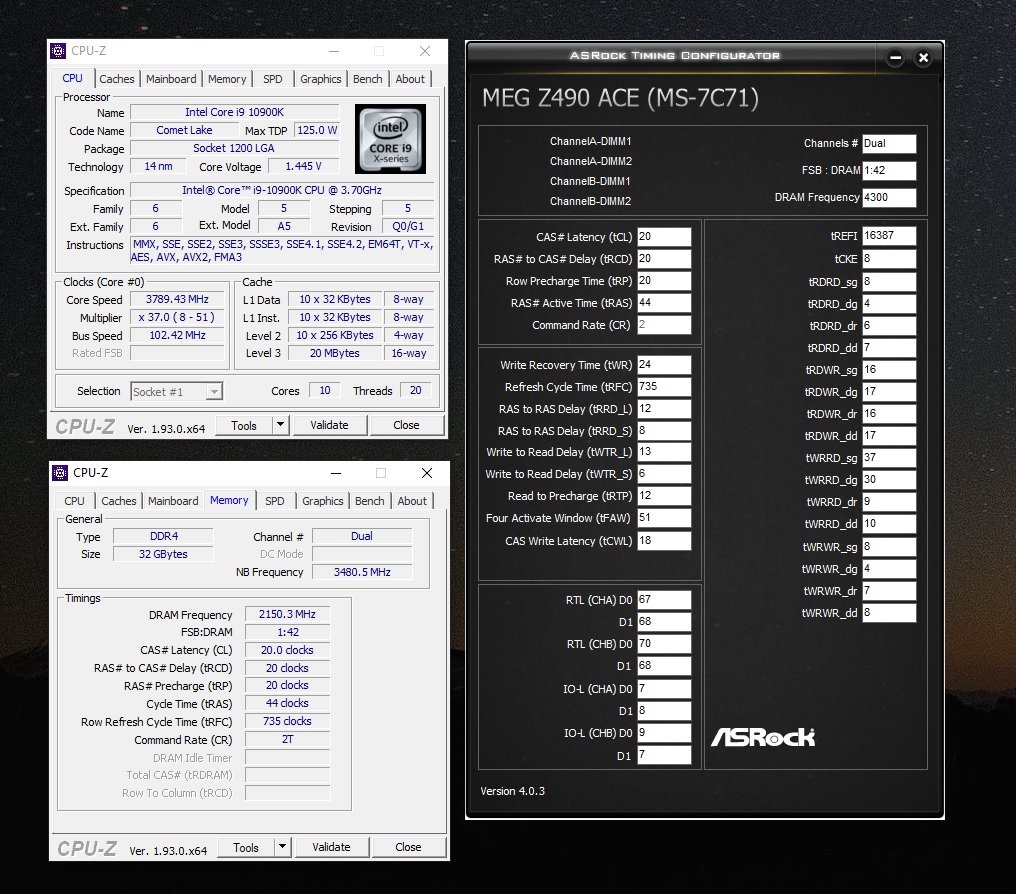Screen dimensions: 1016x894
Task: Click the Channels # field showing Dual
Action: click(x=889, y=143)
